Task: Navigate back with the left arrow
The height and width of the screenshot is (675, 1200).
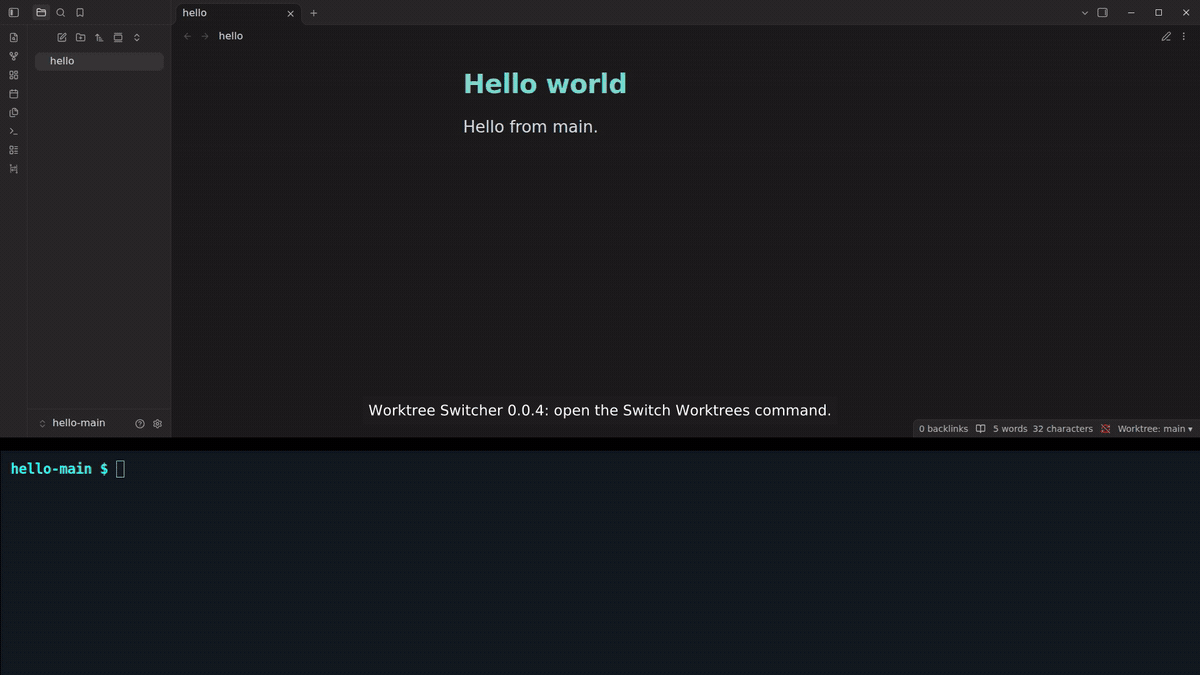Action: point(187,36)
